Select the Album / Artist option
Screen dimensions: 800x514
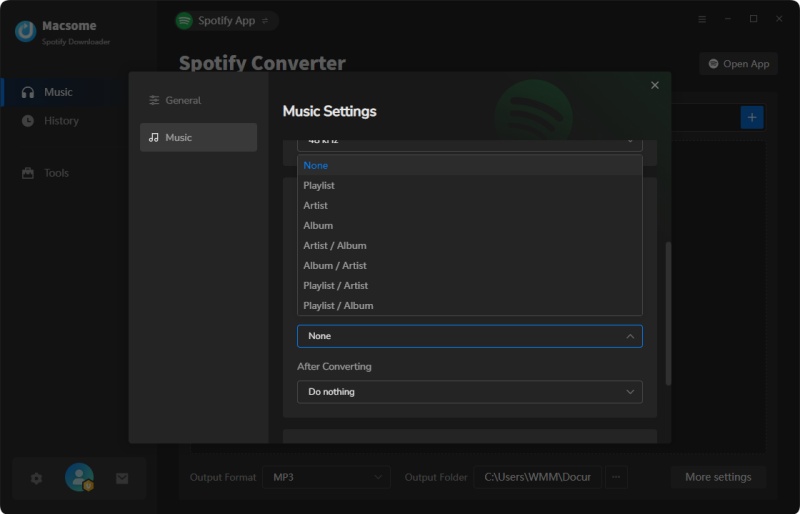(469, 265)
